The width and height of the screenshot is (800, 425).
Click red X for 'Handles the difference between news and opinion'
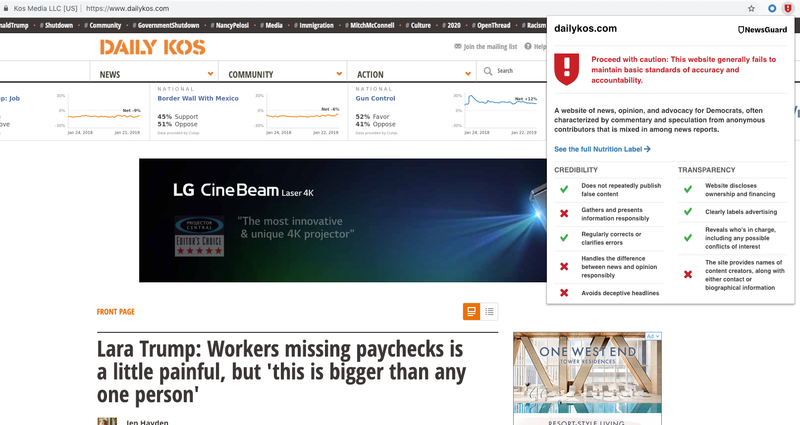[564, 266]
